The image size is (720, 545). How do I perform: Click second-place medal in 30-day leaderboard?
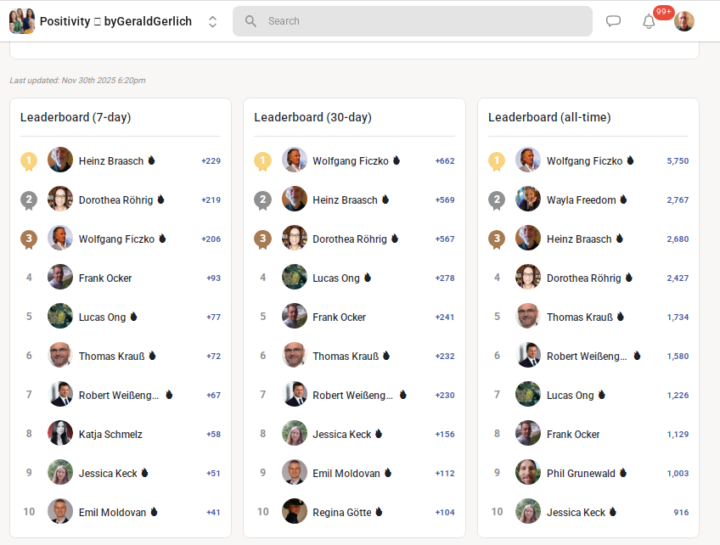tap(263, 200)
